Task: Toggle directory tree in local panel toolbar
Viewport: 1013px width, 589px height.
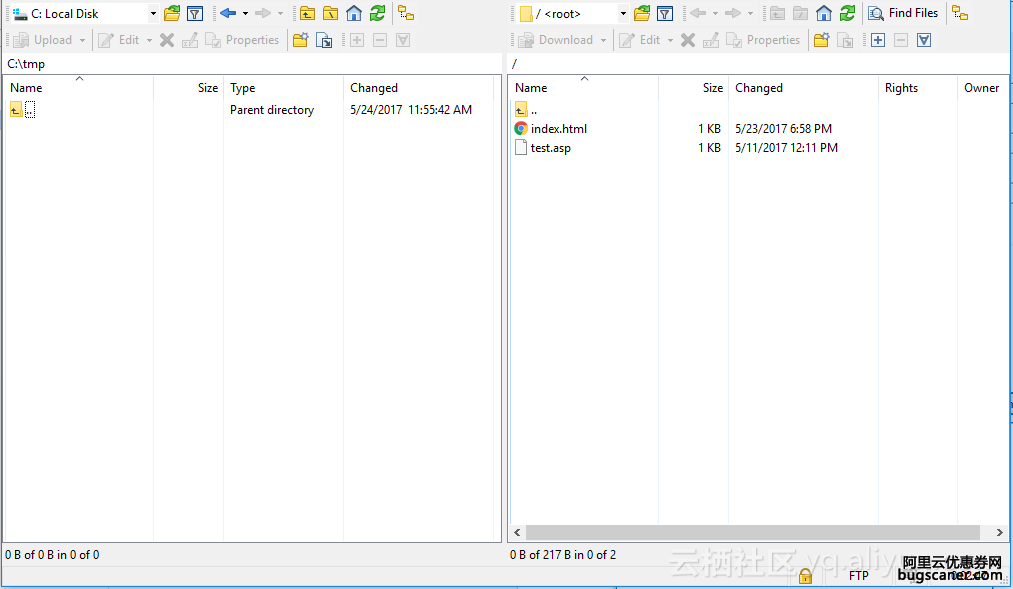Action: point(406,13)
